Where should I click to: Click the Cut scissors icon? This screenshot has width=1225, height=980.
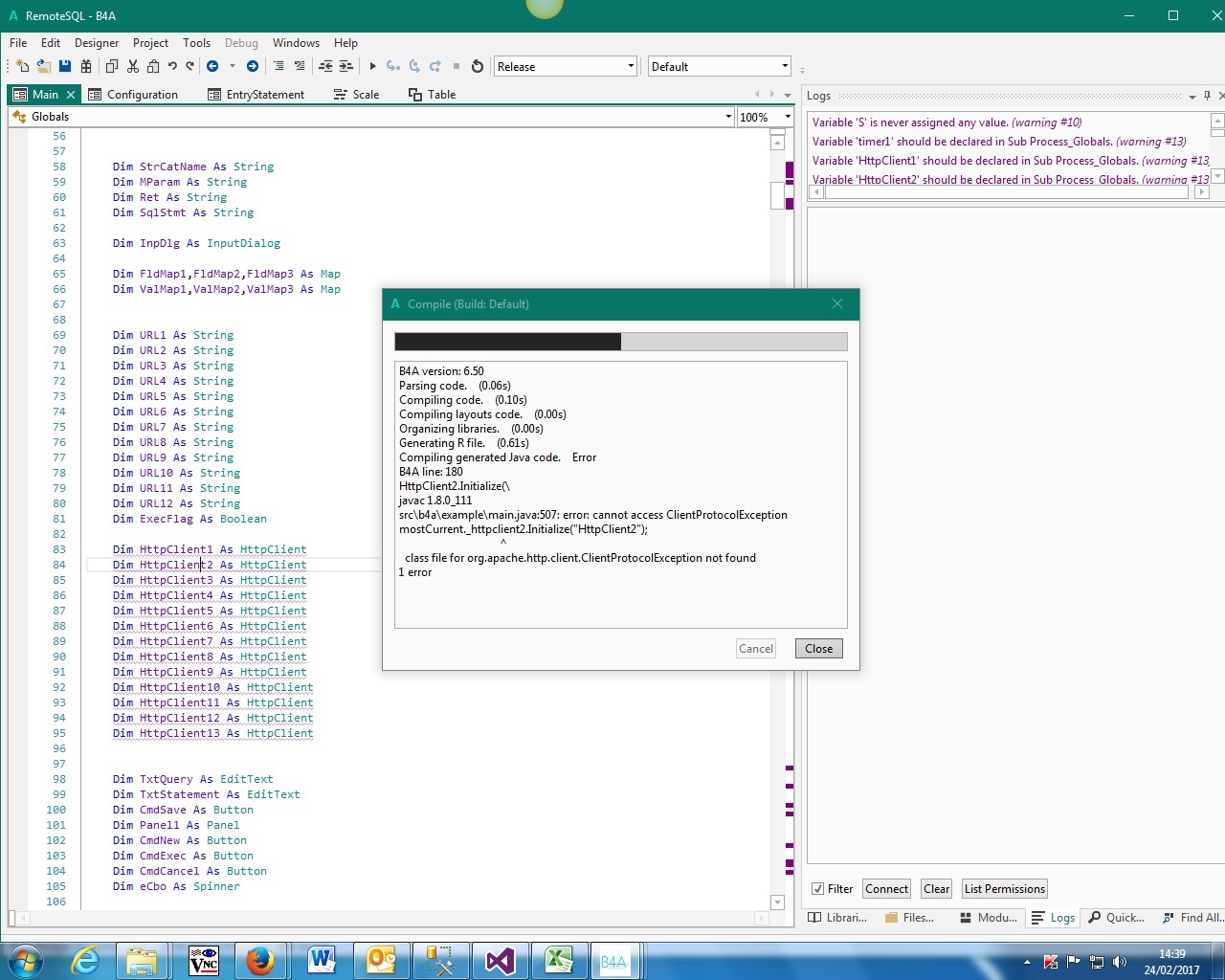click(133, 66)
